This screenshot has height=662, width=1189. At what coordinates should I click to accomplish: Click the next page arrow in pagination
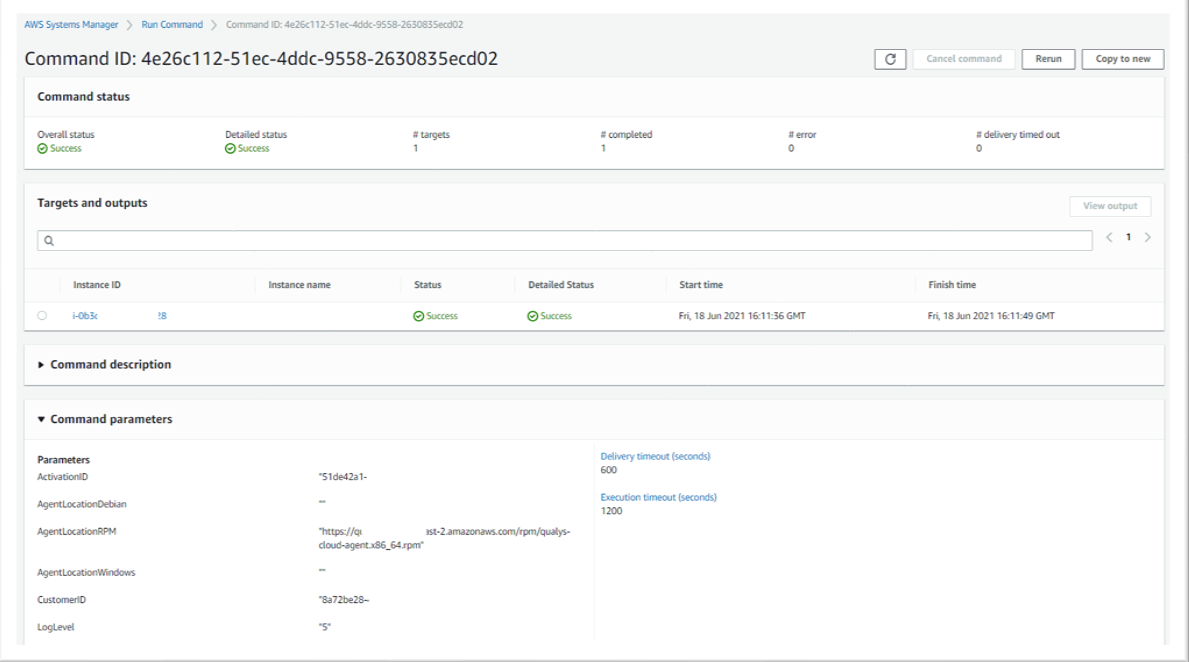1146,237
